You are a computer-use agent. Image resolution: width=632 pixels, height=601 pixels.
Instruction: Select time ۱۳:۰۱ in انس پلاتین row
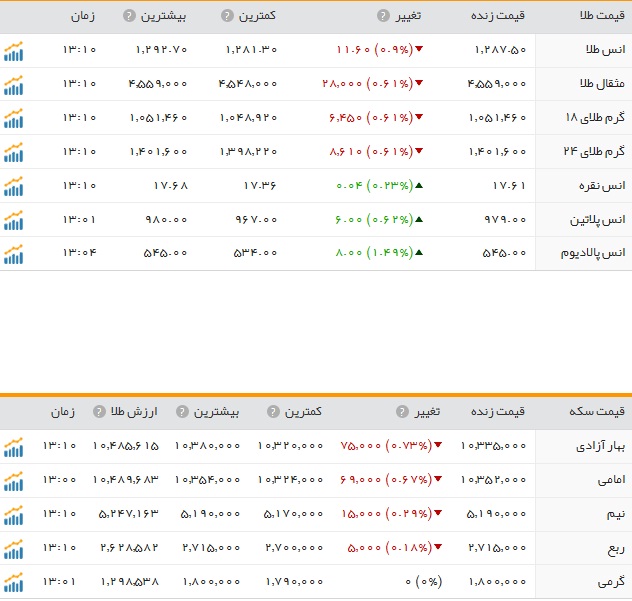(79, 219)
